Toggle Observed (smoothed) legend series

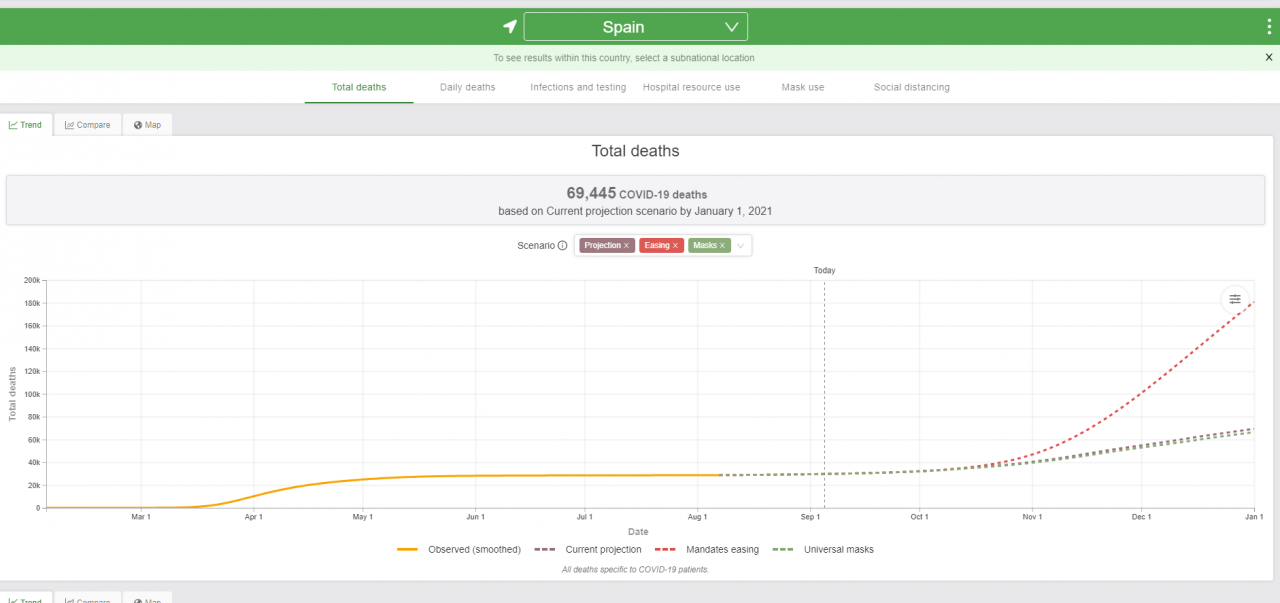pos(459,549)
